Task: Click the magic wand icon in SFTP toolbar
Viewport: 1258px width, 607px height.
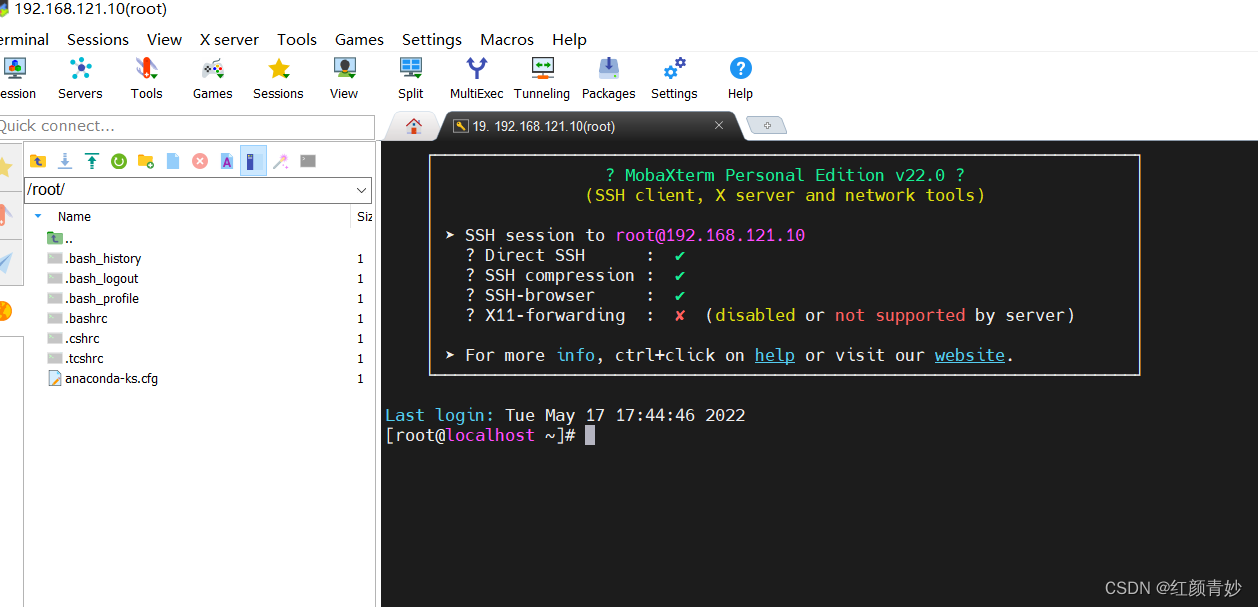Action: click(x=281, y=161)
